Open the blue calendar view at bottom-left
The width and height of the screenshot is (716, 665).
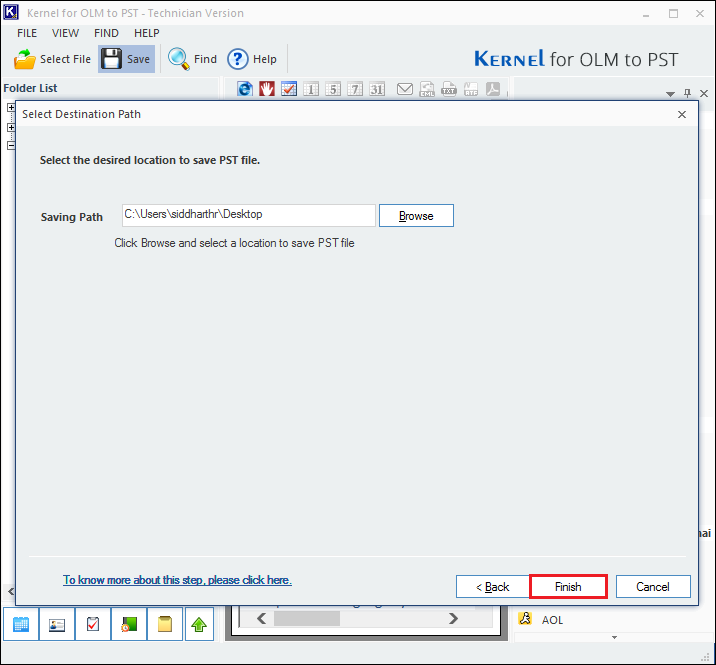point(21,624)
